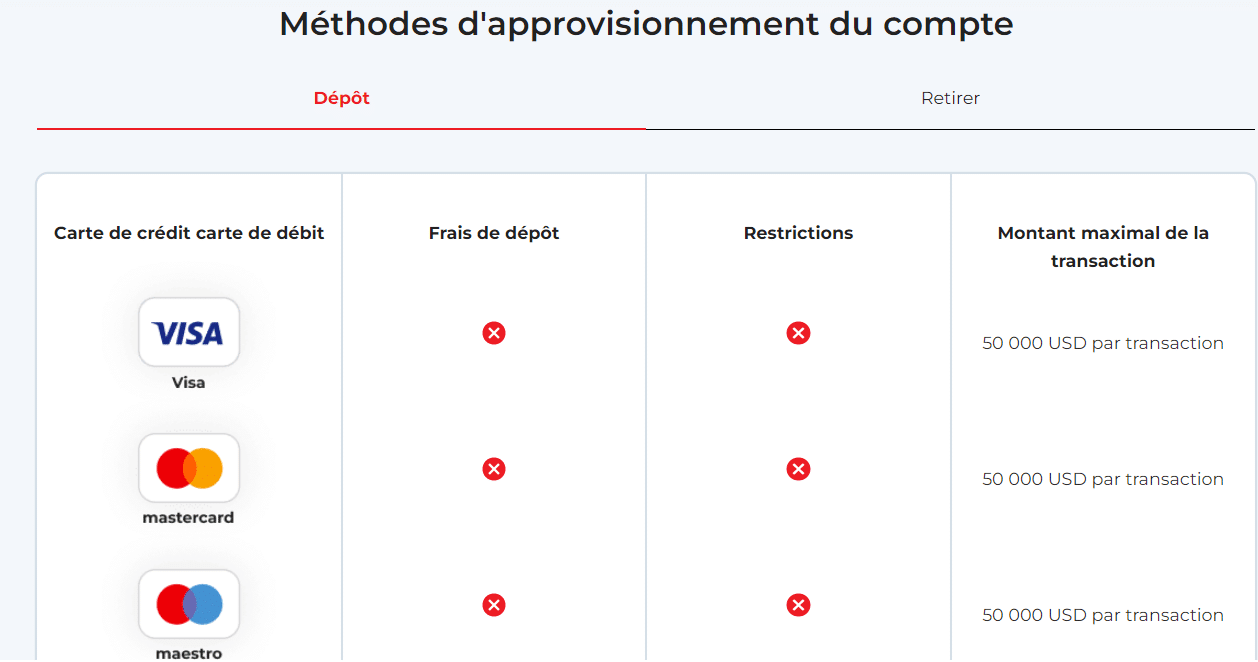The height and width of the screenshot is (662, 1258).
Task: Click the Frais de dépôt column header
Action: pos(494,233)
